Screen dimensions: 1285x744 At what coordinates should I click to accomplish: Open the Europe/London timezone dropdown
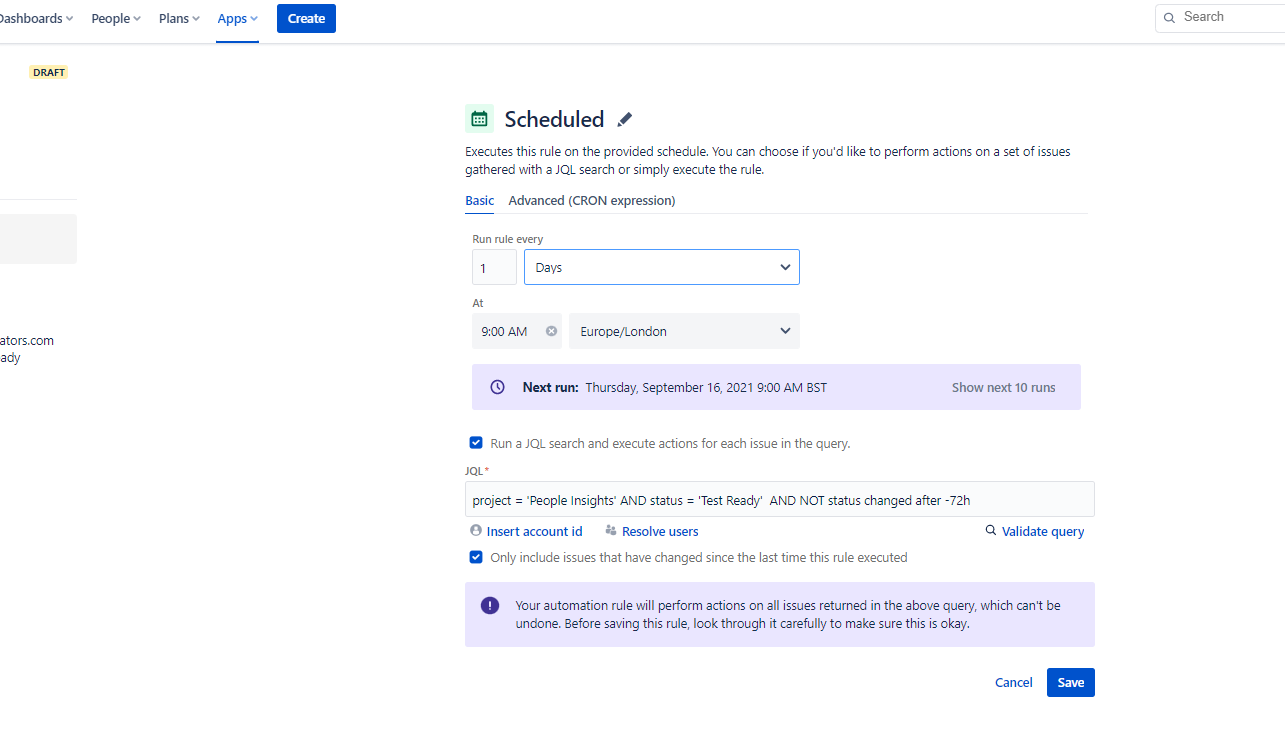click(x=684, y=331)
